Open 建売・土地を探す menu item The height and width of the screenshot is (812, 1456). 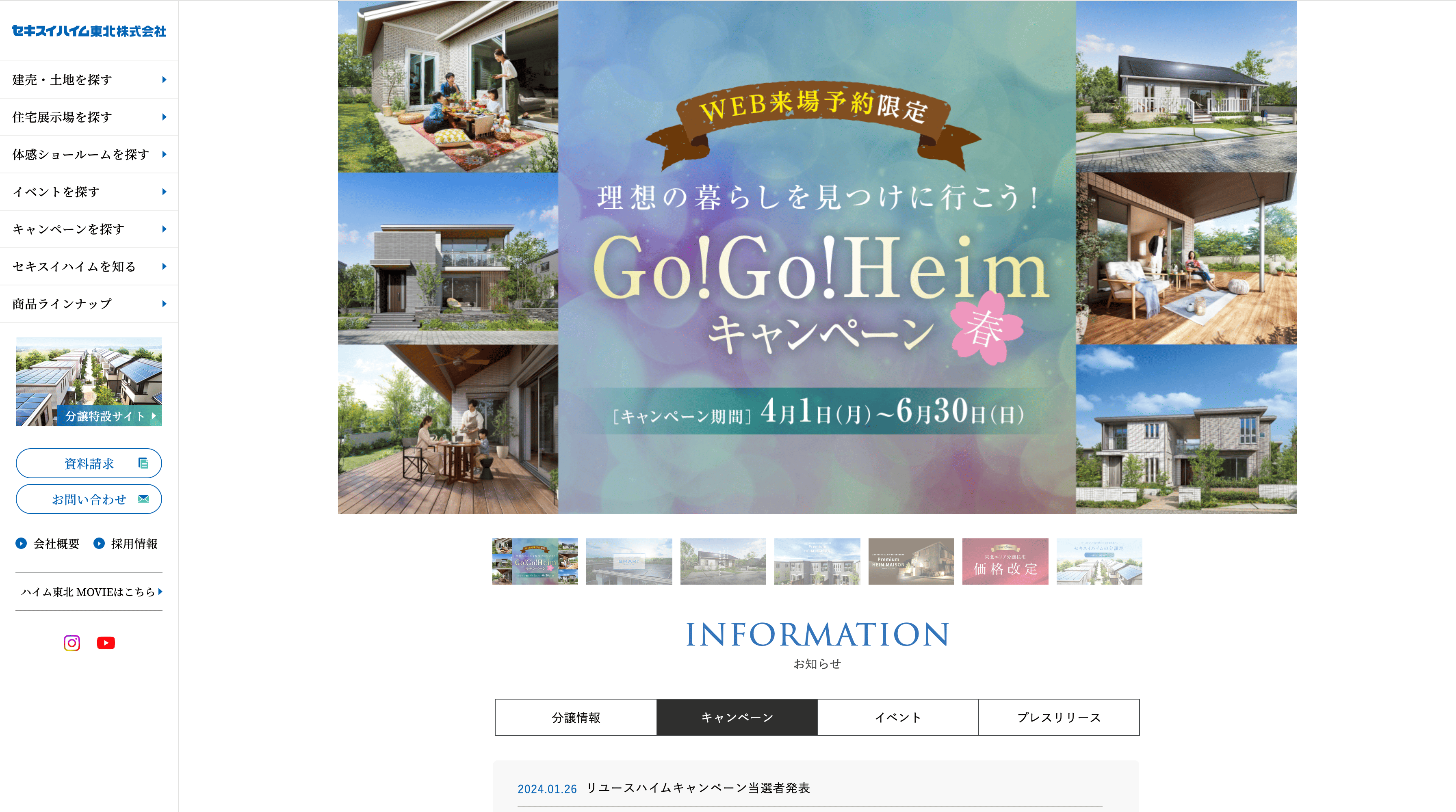tap(89, 80)
